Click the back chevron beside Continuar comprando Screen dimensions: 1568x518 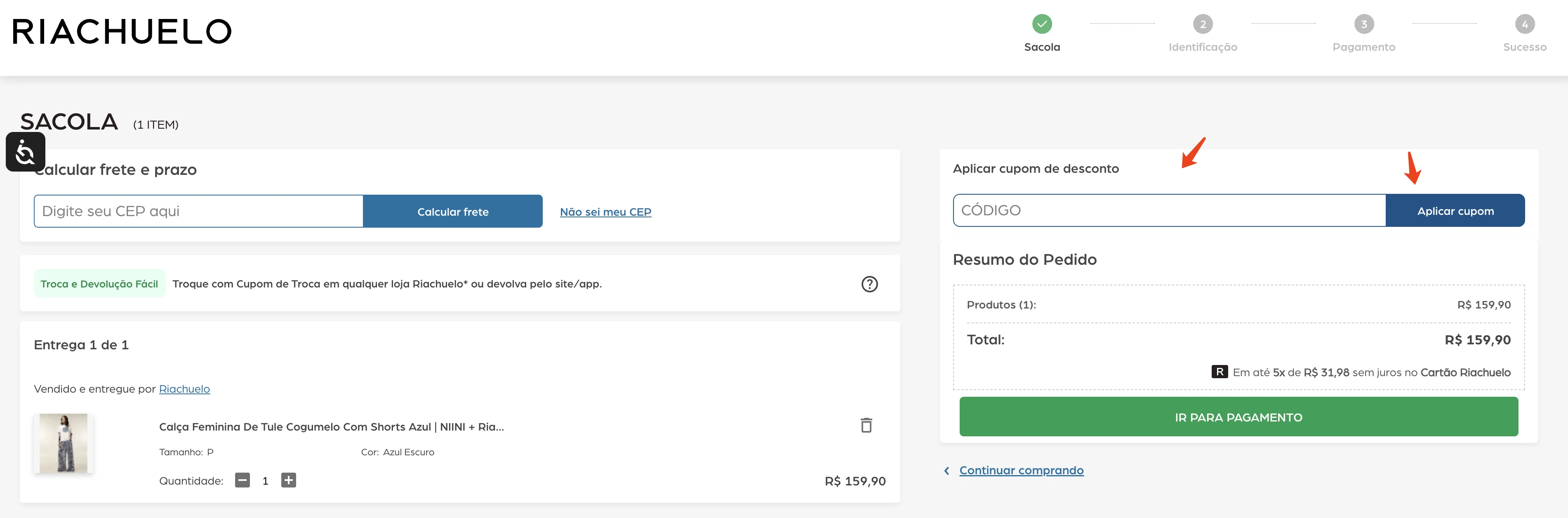point(946,471)
